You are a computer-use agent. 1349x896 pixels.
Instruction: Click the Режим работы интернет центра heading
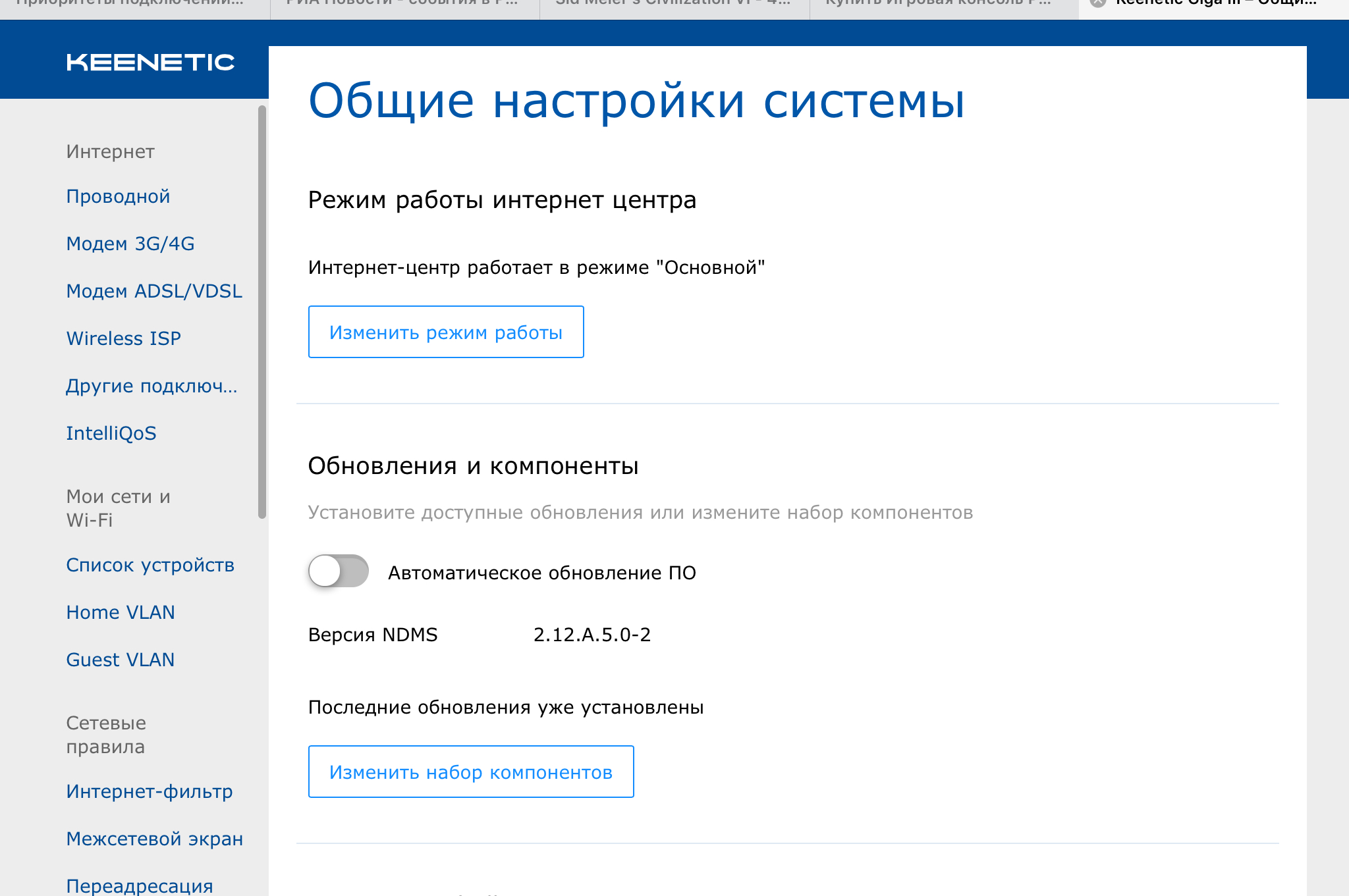click(502, 200)
